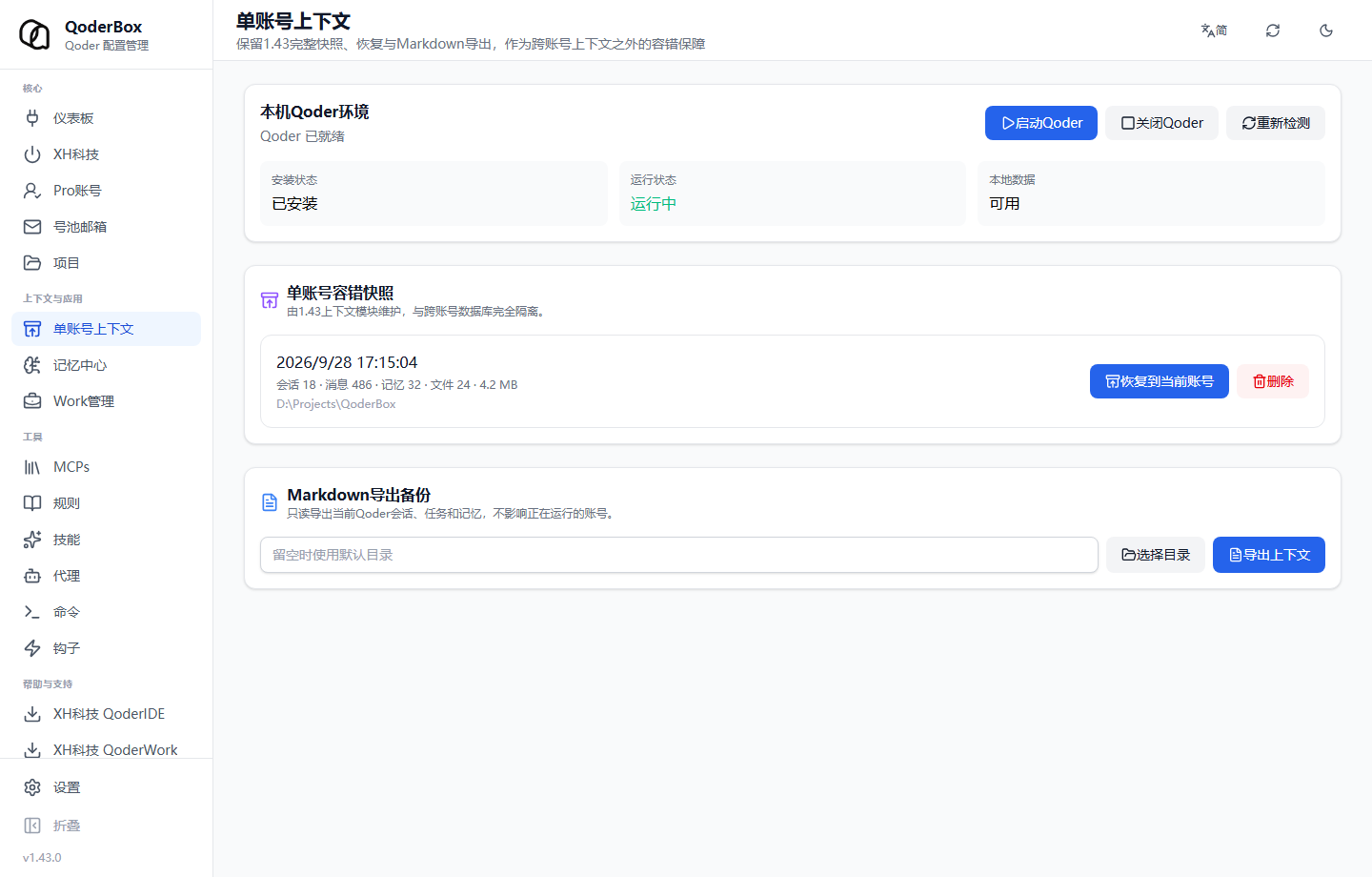
Task: Click the export directory input field
Action: pyautogui.click(x=679, y=555)
